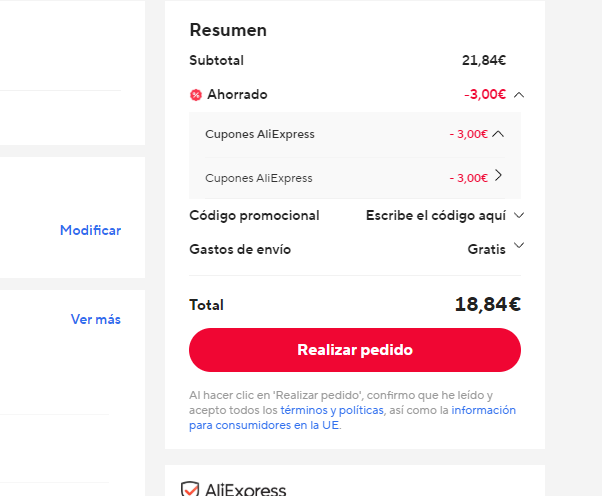
Task: Click the red discount badge beside Ahorrado
Action: (196, 95)
